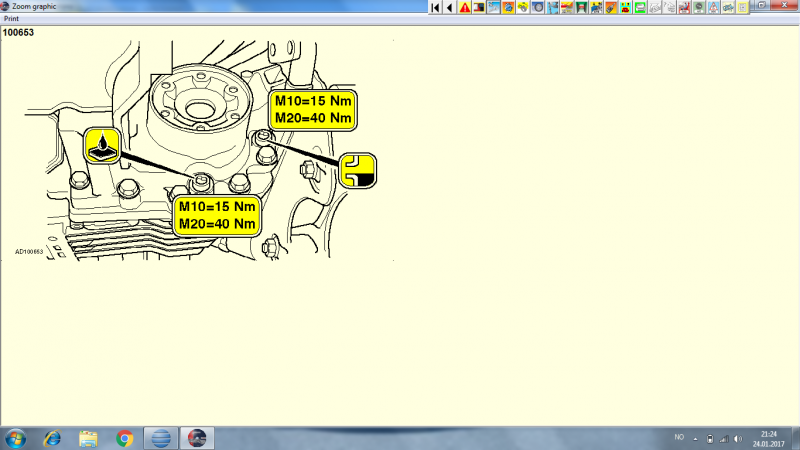Open Google Chrome from the taskbar
This screenshot has width=800, height=450.
(x=124, y=438)
